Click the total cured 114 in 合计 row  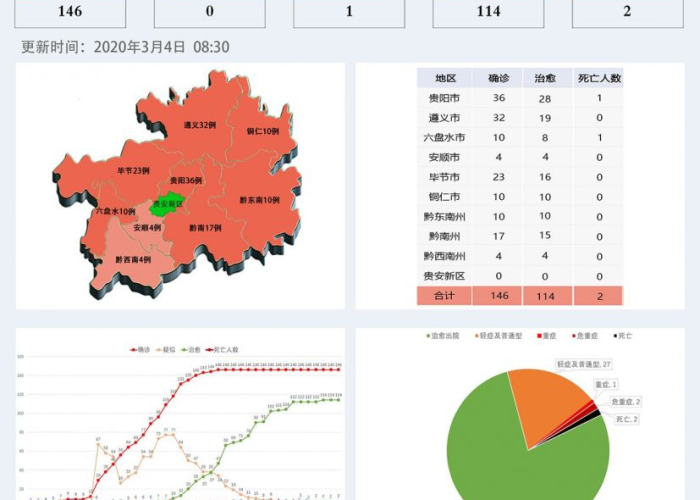tap(546, 296)
